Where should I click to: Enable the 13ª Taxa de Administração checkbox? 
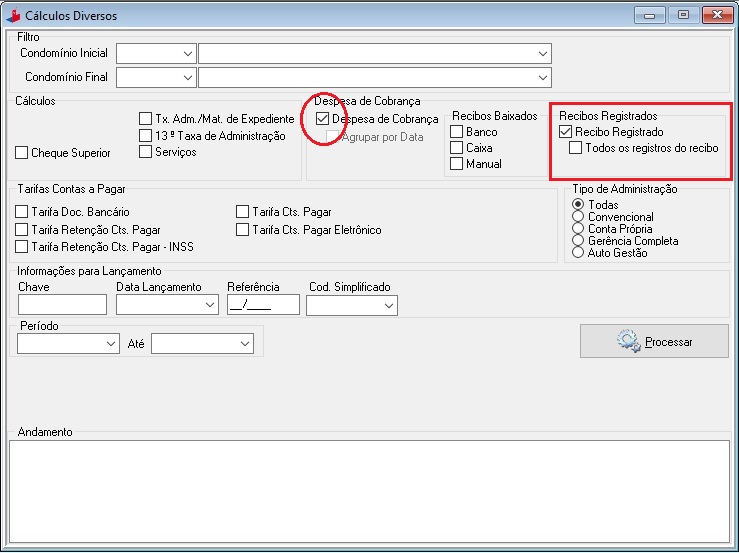coord(146,135)
